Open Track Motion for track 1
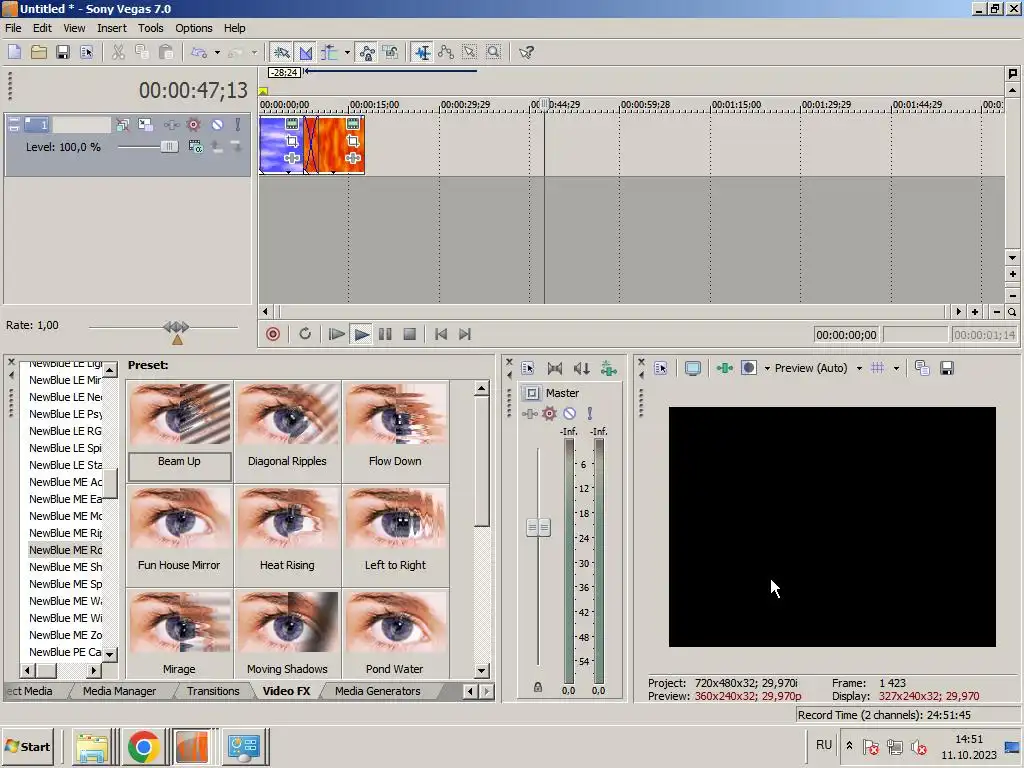 coord(145,124)
